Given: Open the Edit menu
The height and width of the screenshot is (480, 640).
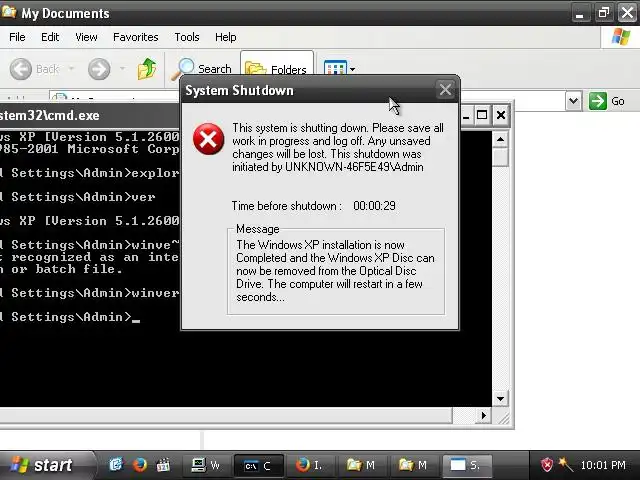Looking at the screenshot, I should (50, 37).
